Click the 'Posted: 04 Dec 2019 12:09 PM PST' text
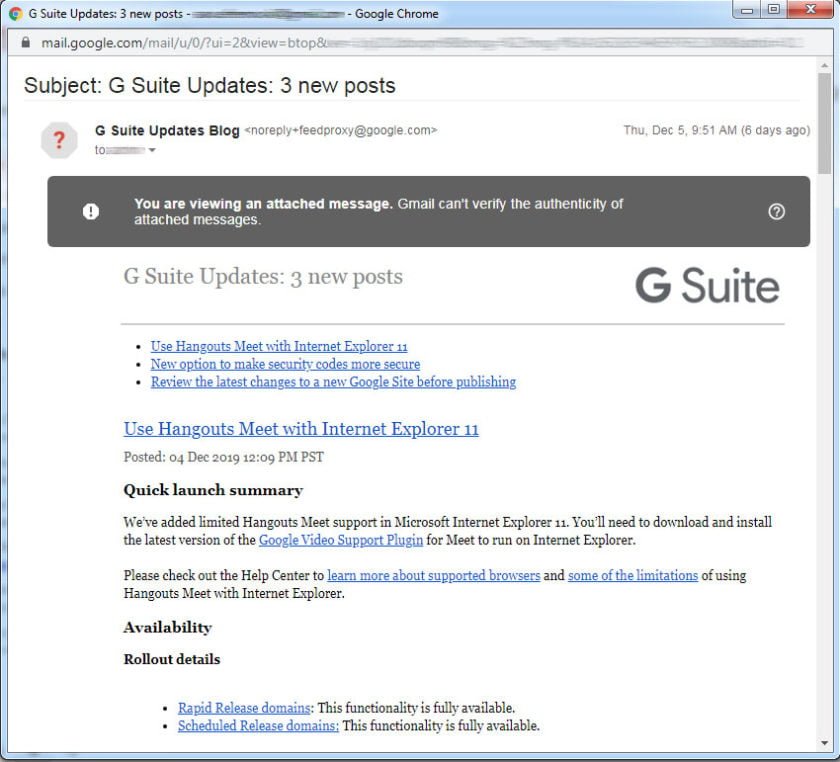The height and width of the screenshot is (762, 840). (223, 457)
